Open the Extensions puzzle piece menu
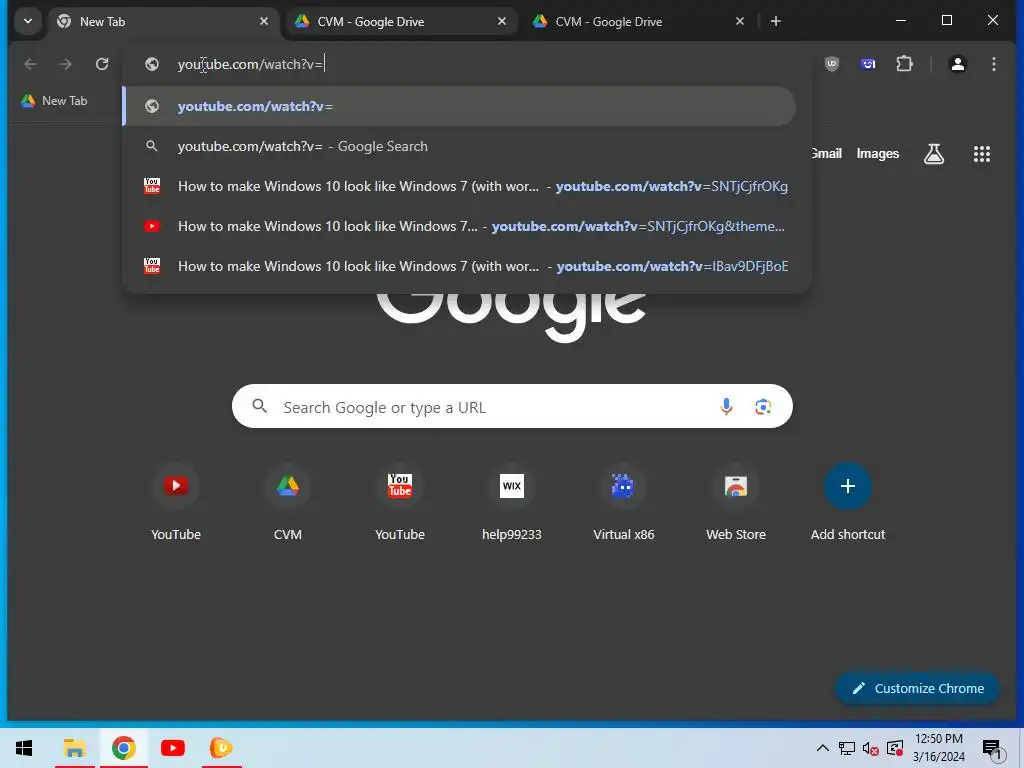 pyautogui.click(x=904, y=64)
